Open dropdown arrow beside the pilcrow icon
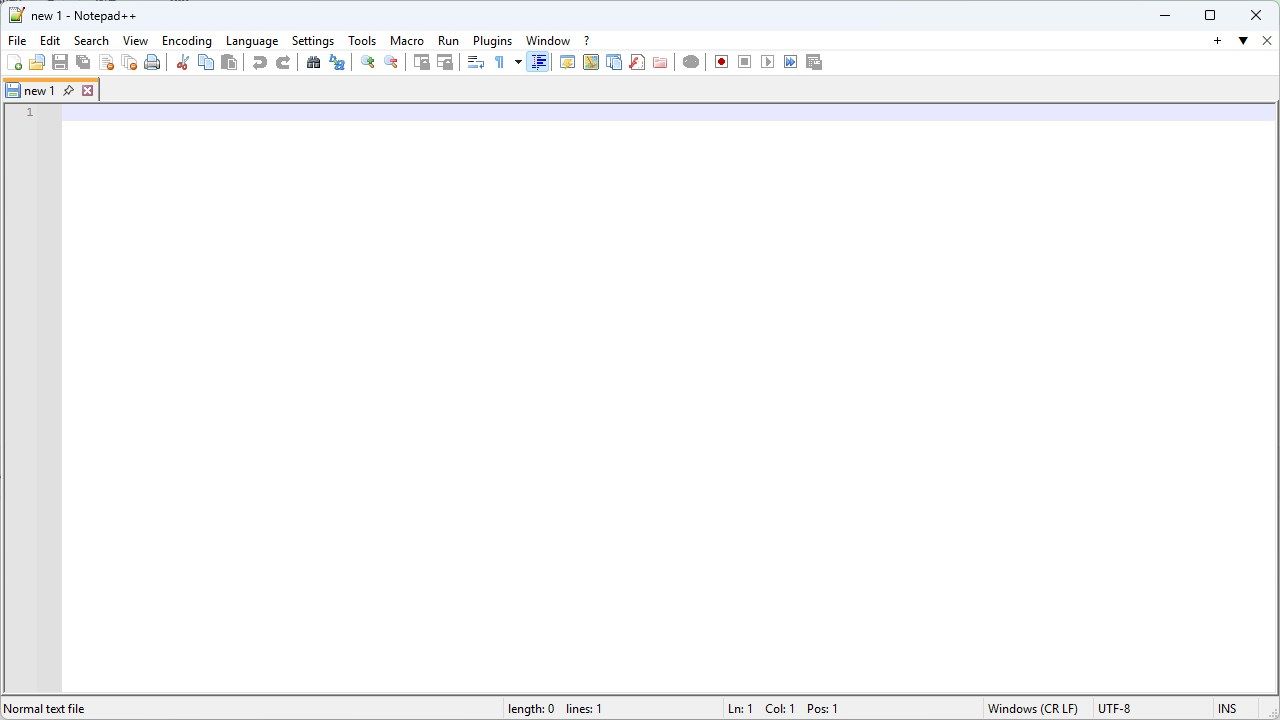 tap(518, 62)
